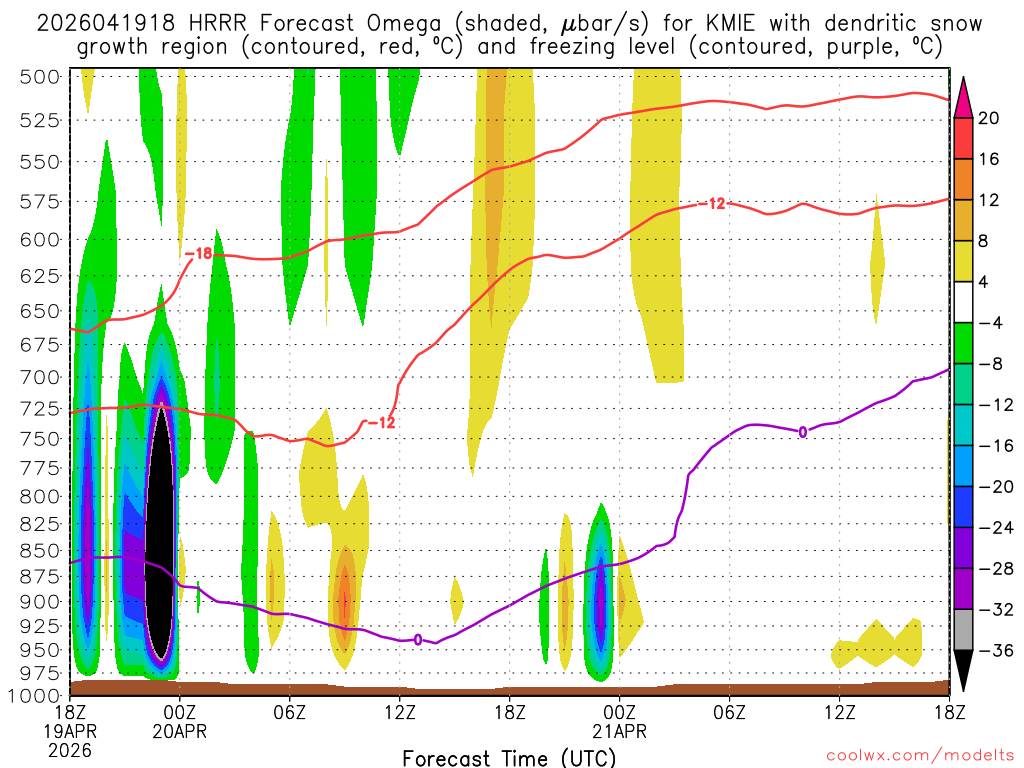1024x768 pixels.
Task: Pick the light orange 8 to 12 swatch
Action: tap(963, 221)
